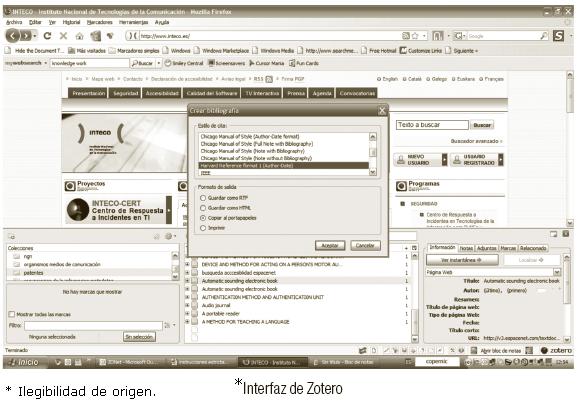
Task: Check Mostrar todas las marcas box
Action: [x=12, y=314]
